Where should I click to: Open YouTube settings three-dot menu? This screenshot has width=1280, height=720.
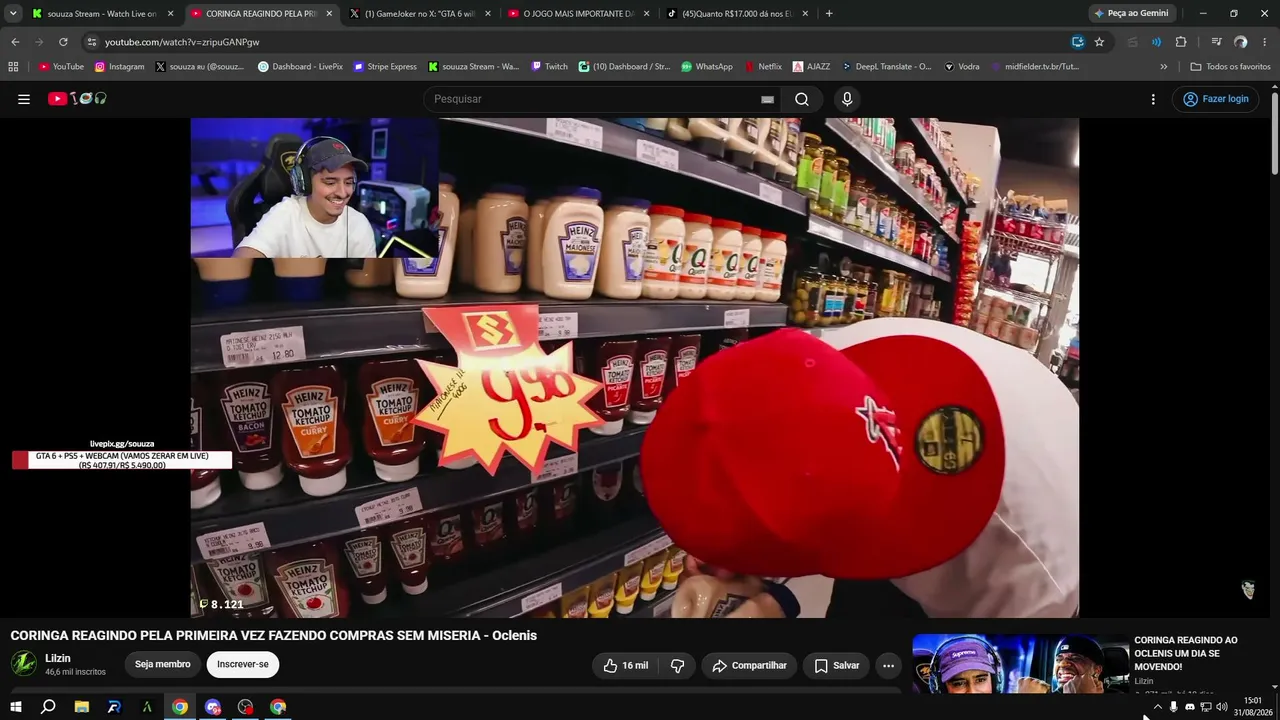coord(1153,99)
